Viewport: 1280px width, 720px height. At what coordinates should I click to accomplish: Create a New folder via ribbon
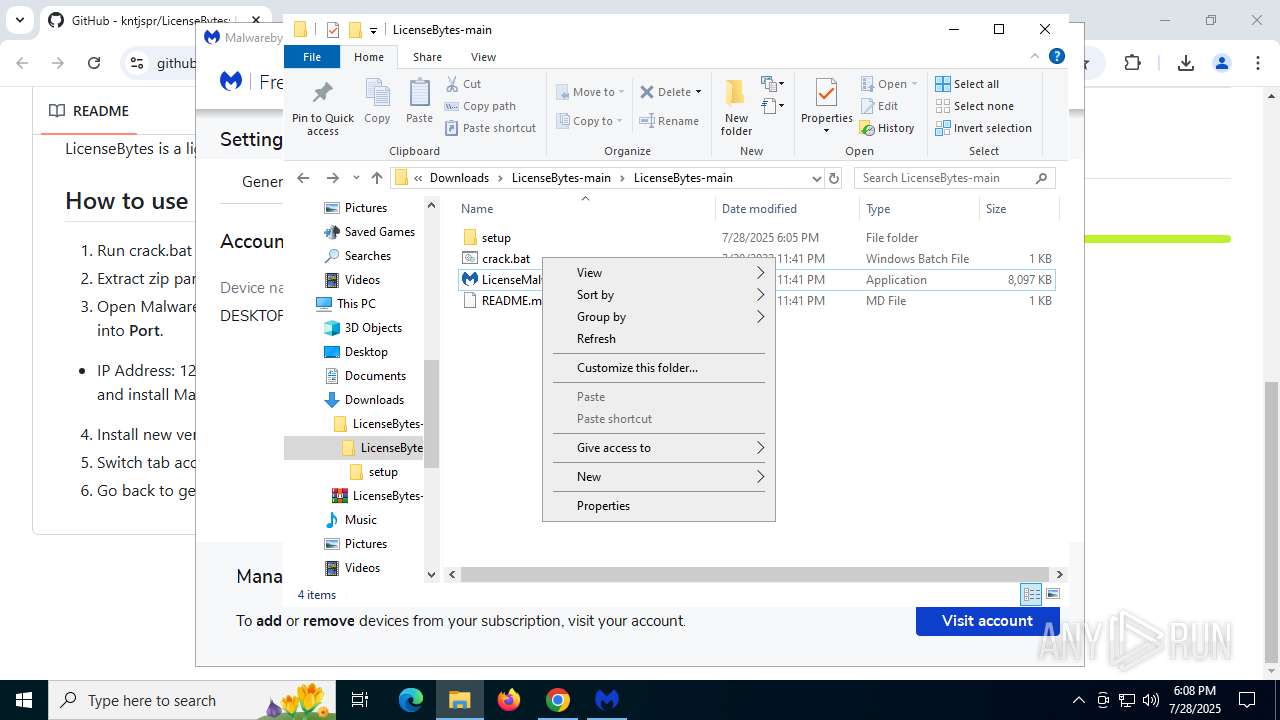pyautogui.click(x=736, y=108)
